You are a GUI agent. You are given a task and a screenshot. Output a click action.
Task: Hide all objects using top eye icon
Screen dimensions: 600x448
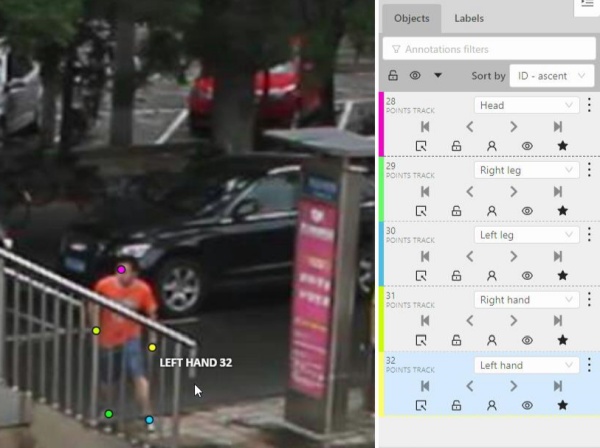click(x=415, y=75)
